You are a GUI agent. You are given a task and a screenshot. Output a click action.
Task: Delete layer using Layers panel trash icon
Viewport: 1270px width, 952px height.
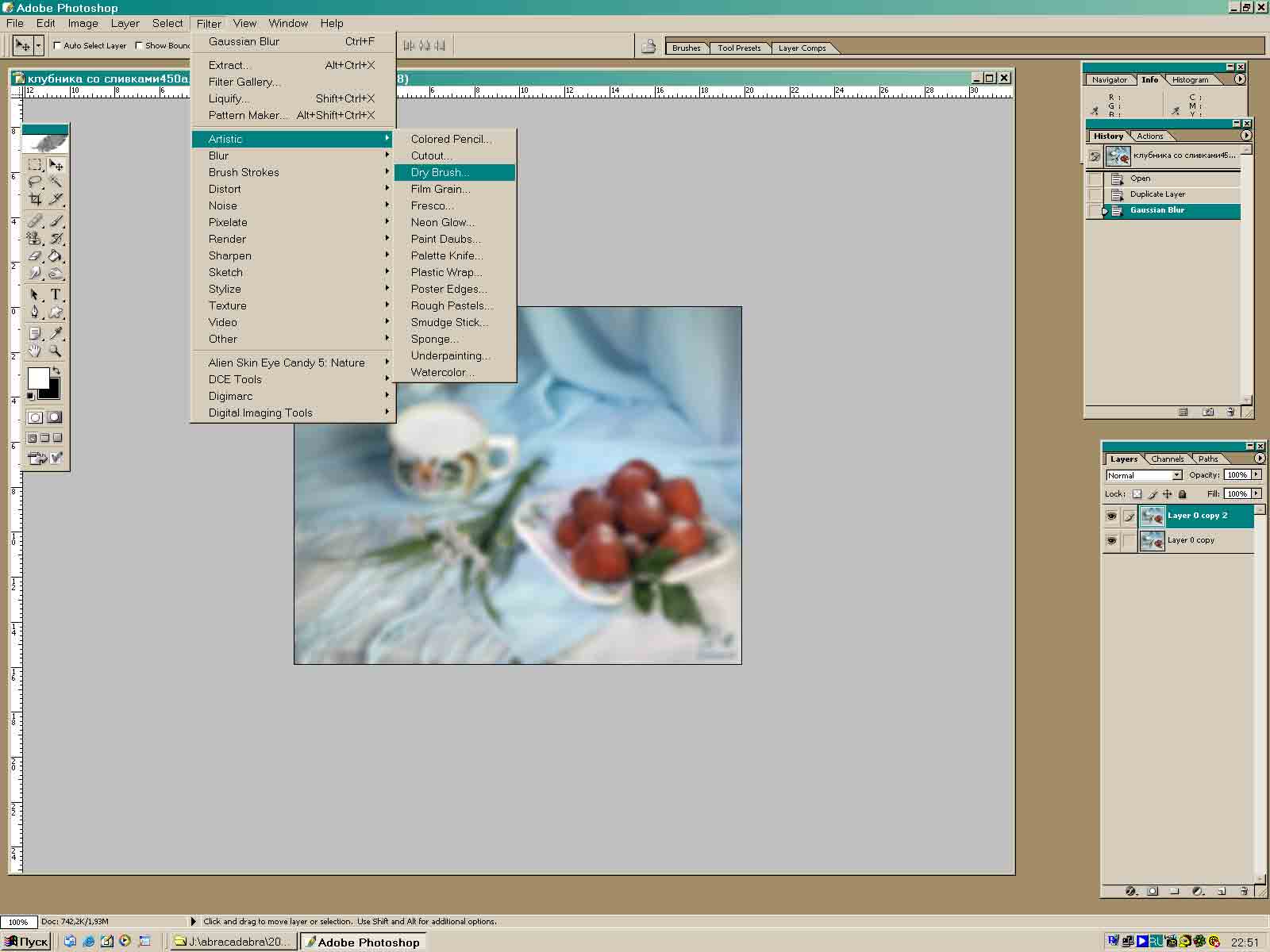click(1244, 891)
